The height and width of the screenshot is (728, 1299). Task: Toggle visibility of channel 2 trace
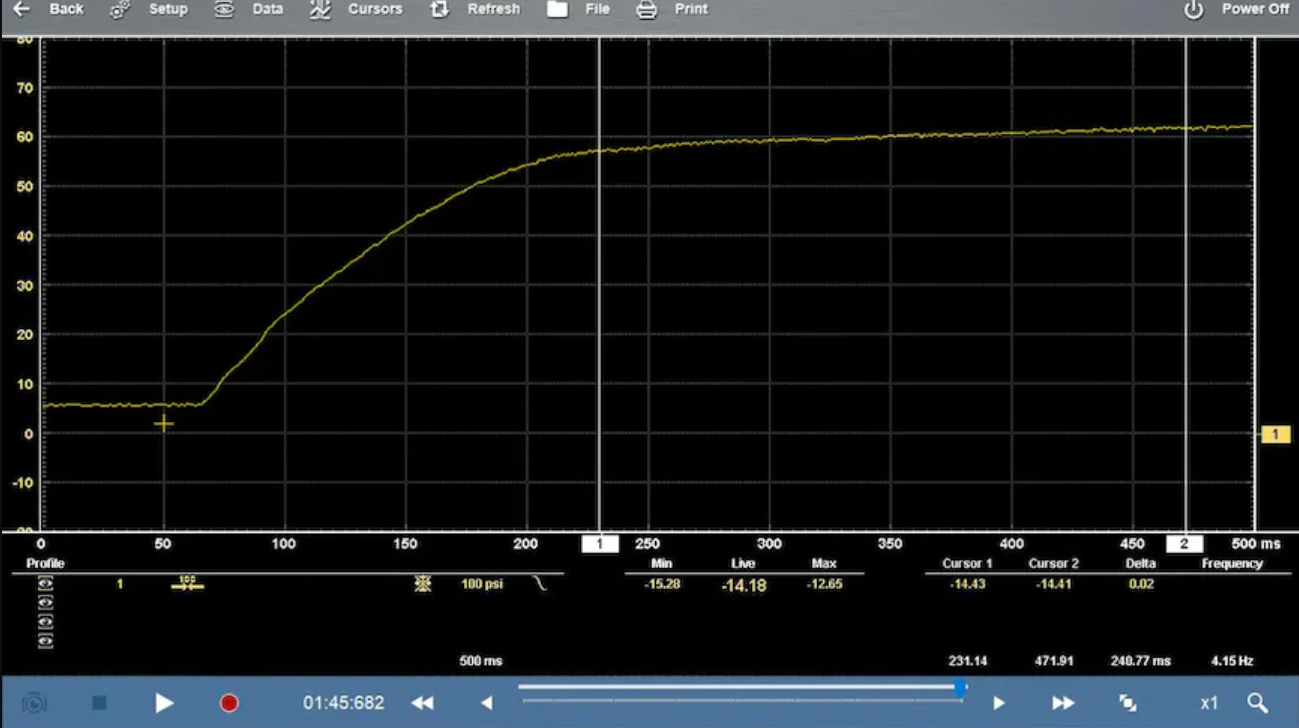[45, 602]
